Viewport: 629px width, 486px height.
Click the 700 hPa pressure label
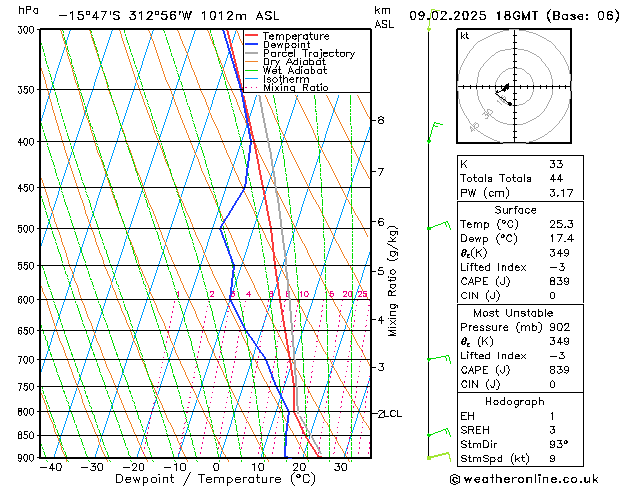click(28, 360)
